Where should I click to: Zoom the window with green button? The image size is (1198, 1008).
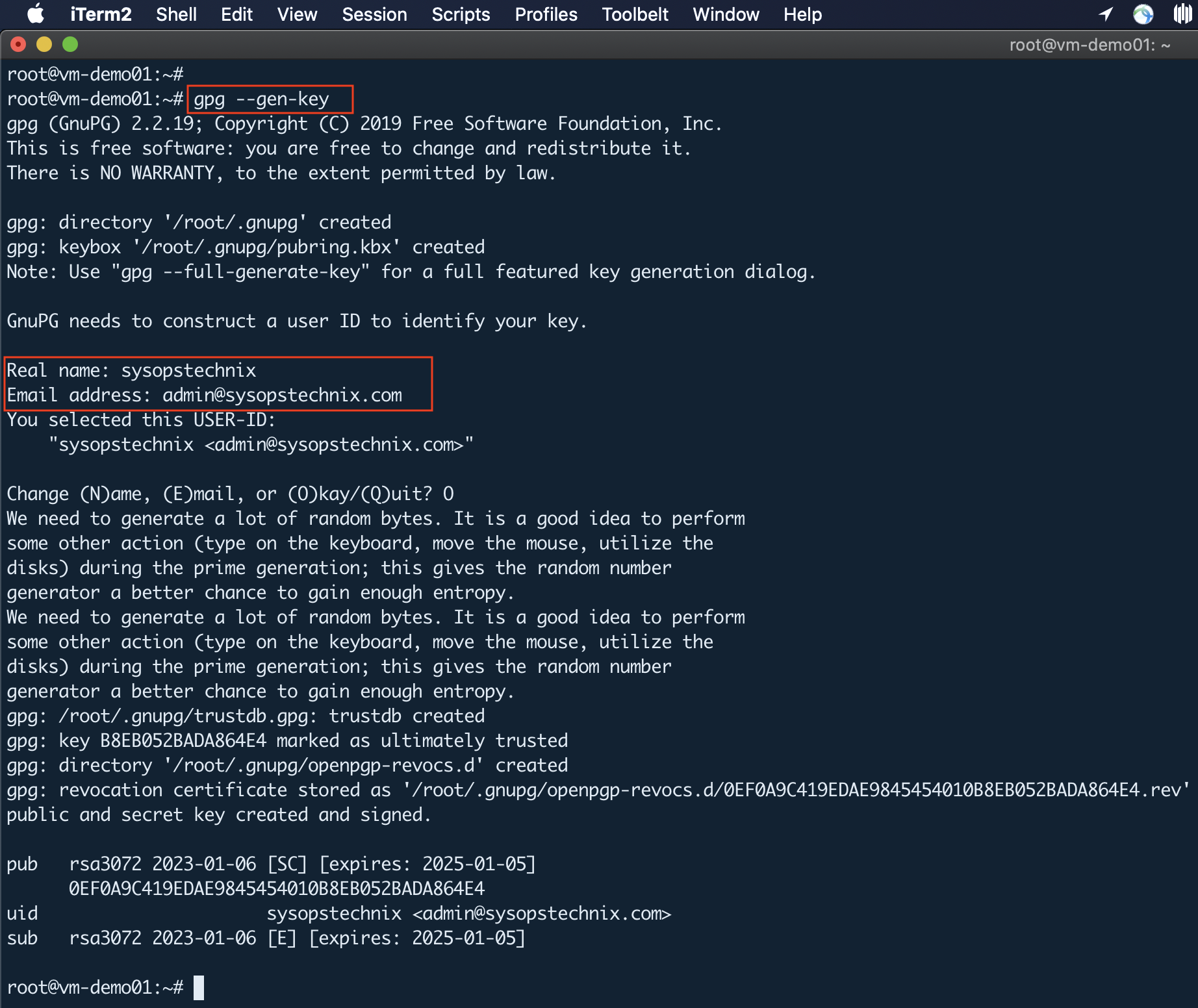pyautogui.click(x=70, y=44)
